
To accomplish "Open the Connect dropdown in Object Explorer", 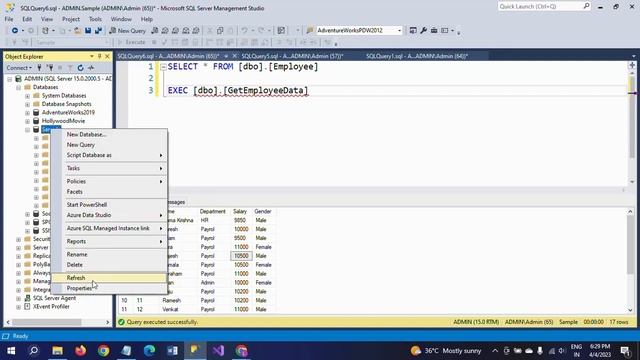I will coord(19,68).
